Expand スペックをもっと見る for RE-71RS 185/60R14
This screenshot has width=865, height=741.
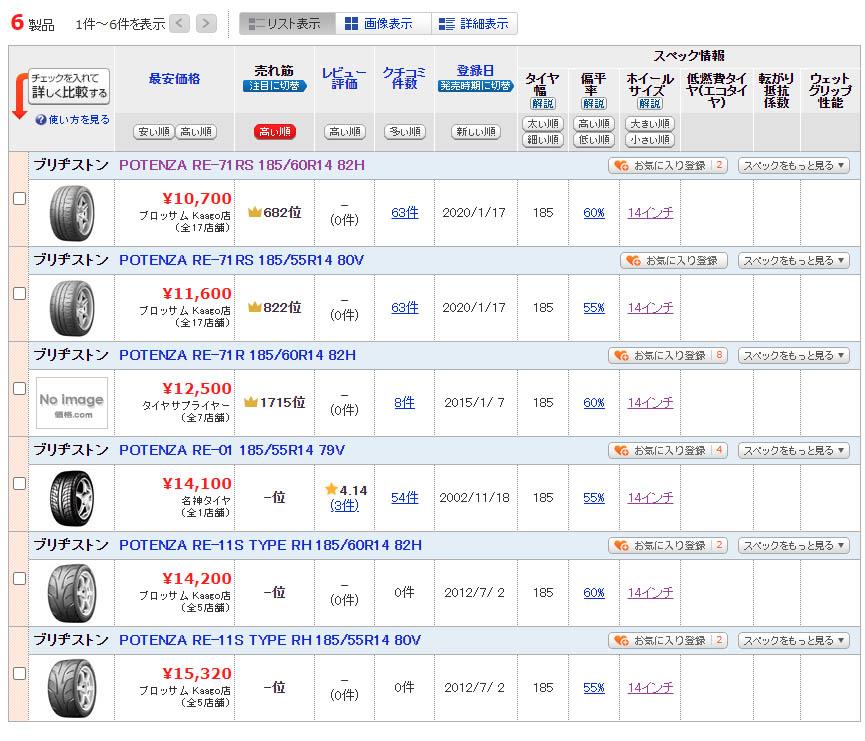(793, 166)
